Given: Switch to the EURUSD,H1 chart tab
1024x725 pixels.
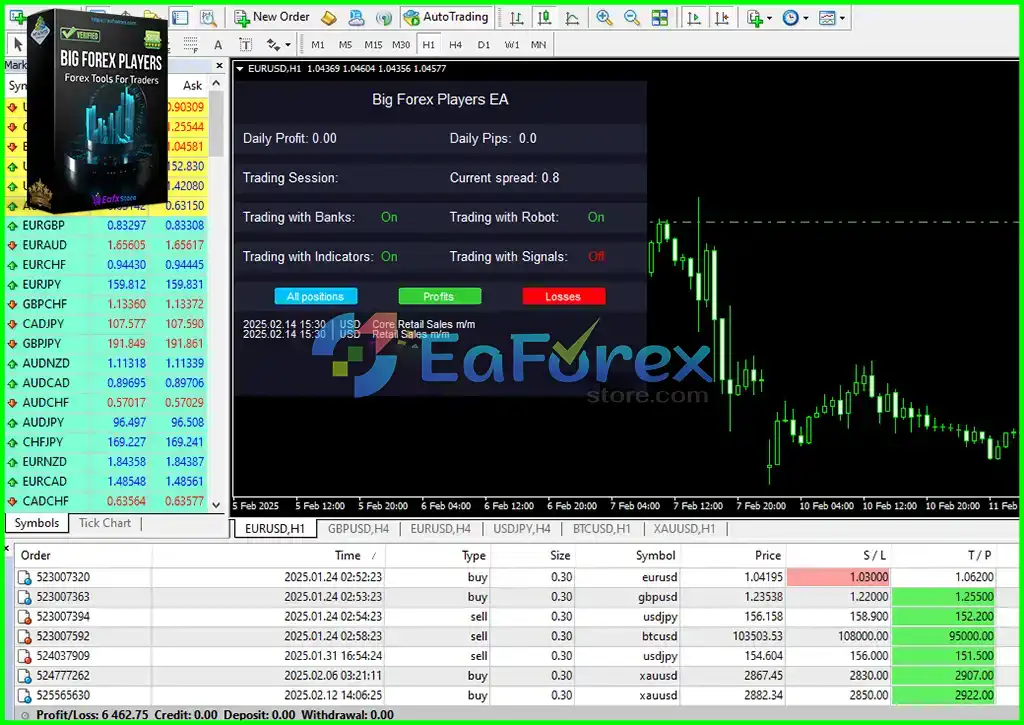Looking at the screenshot, I should click(275, 528).
